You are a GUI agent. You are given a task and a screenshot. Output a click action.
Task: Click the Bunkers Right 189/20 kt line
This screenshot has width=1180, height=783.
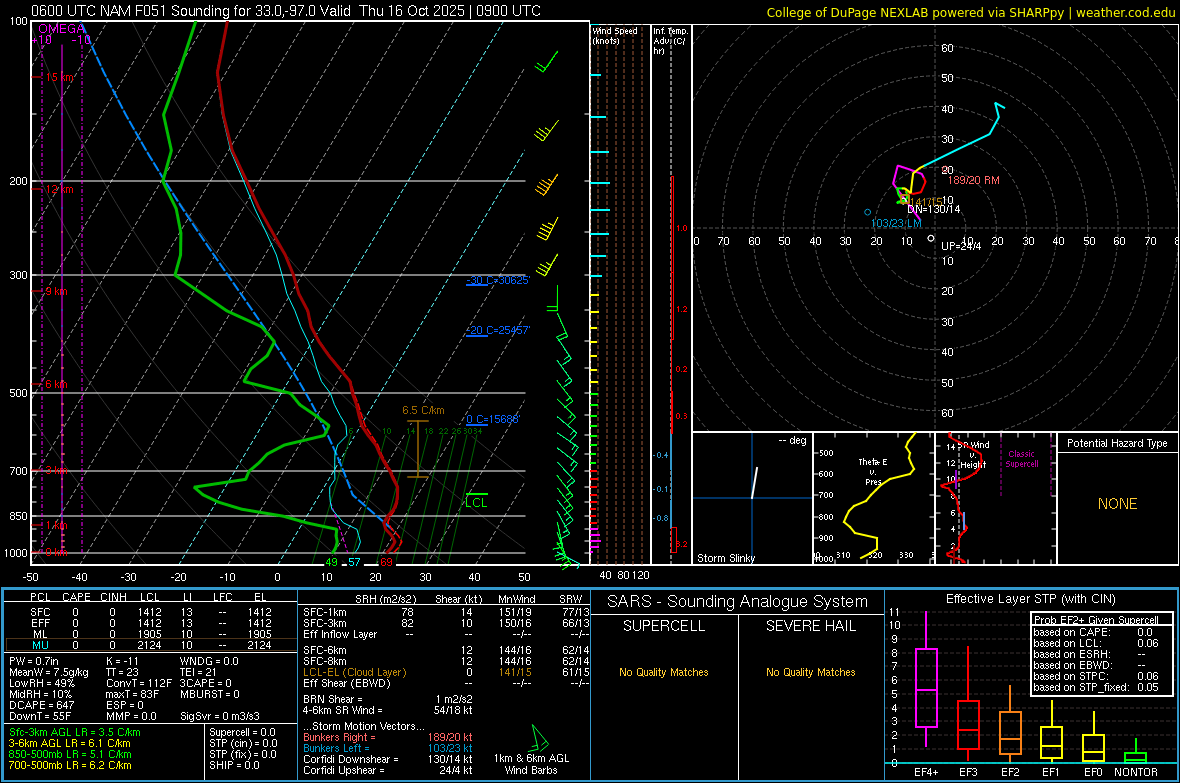click(388, 737)
